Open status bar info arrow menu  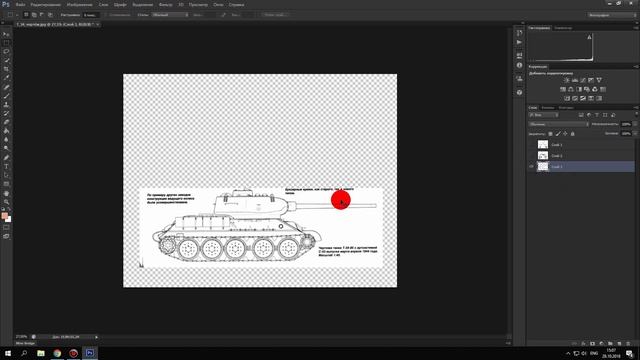click(96, 337)
